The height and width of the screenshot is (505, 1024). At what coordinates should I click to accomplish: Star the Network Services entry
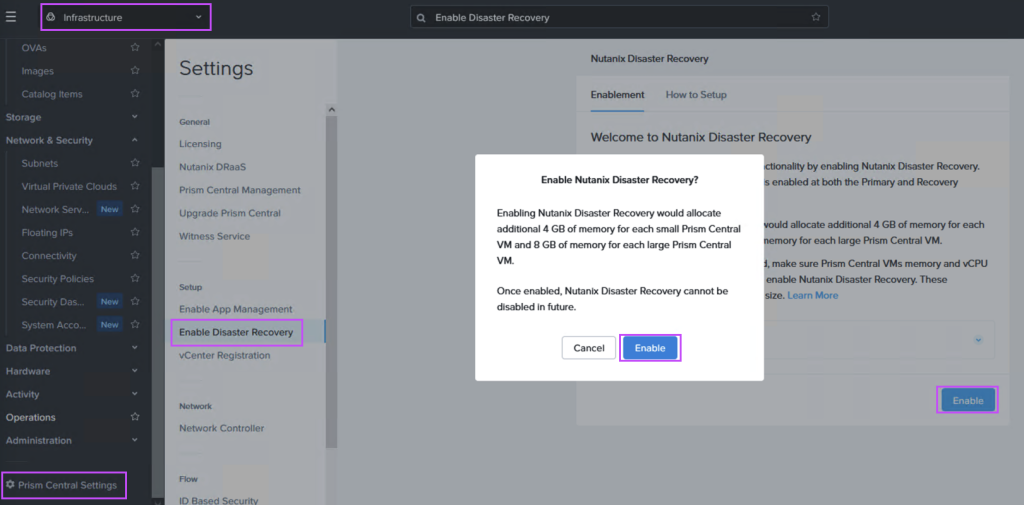pos(135,209)
